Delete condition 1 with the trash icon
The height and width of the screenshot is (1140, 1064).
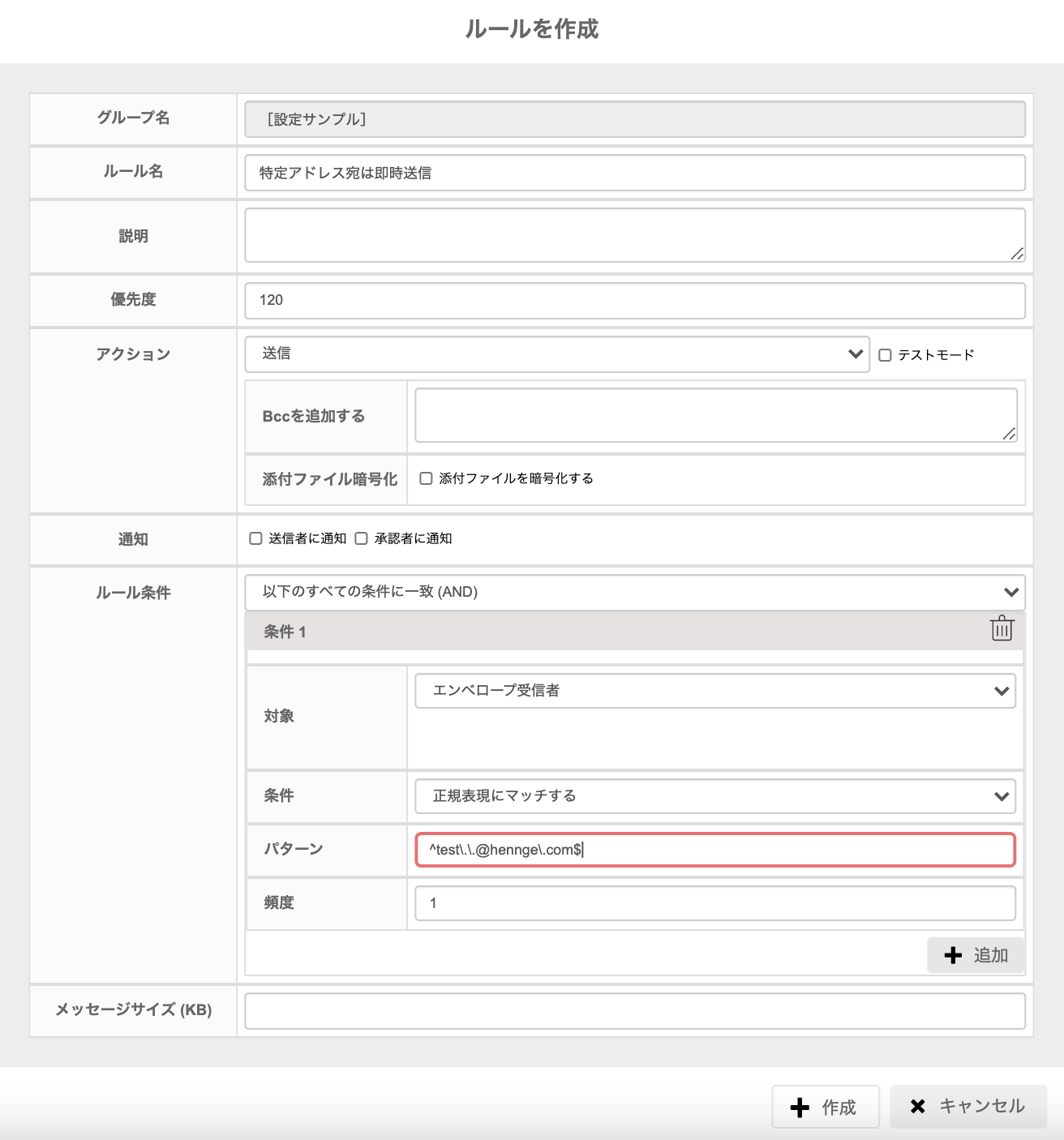pos(1002,628)
